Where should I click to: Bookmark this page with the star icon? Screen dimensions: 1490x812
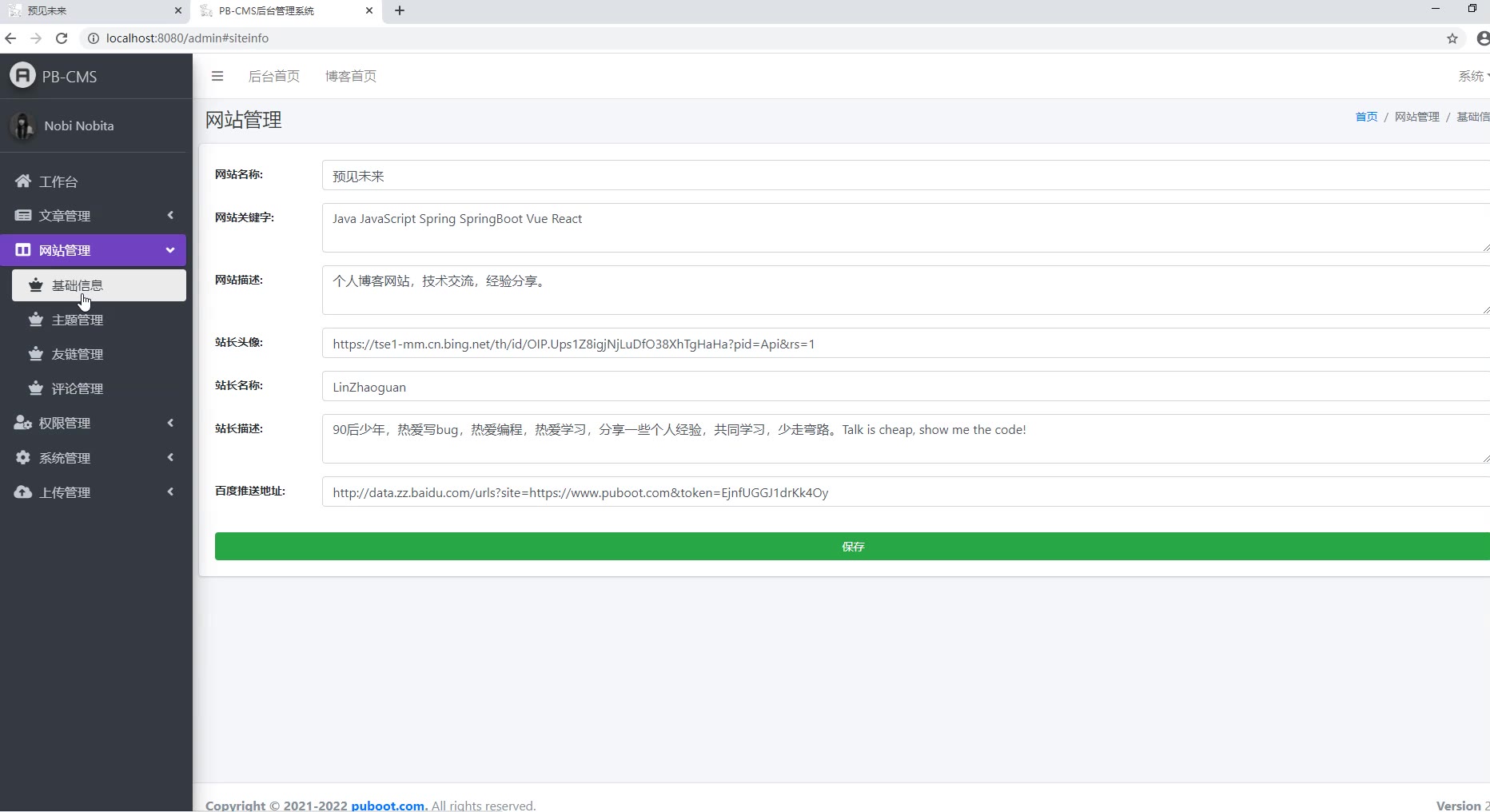click(x=1452, y=38)
